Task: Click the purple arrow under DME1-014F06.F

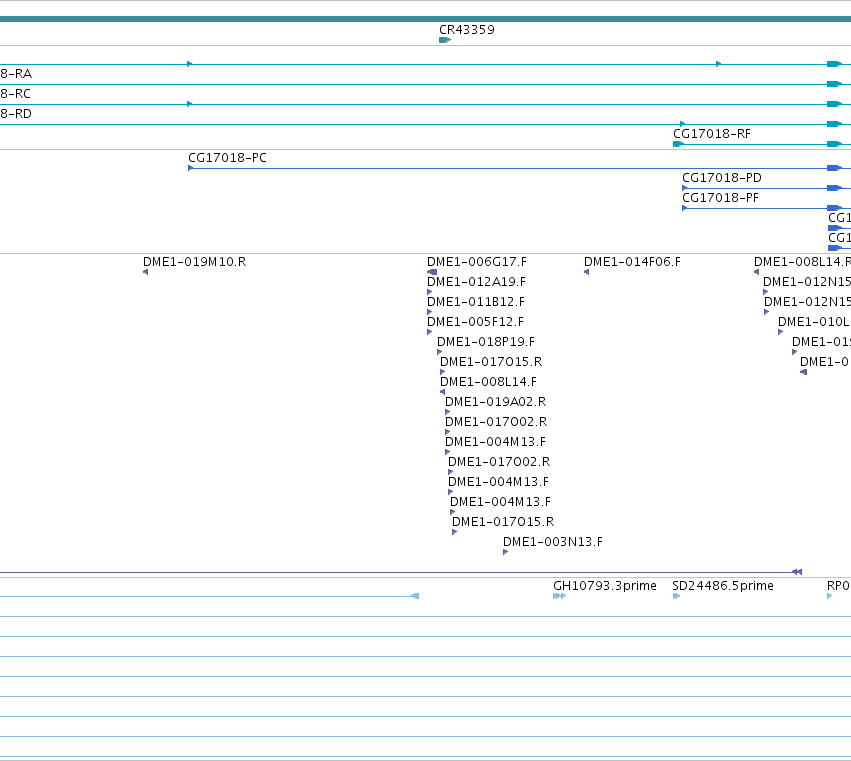Action: pyautogui.click(x=587, y=272)
